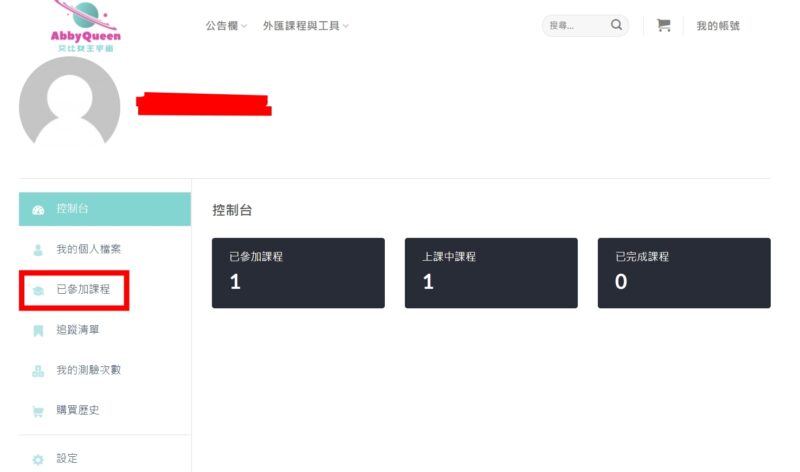Expand the 公告欄 dropdown menu
This screenshot has height=472, width=800.
click(x=226, y=26)
